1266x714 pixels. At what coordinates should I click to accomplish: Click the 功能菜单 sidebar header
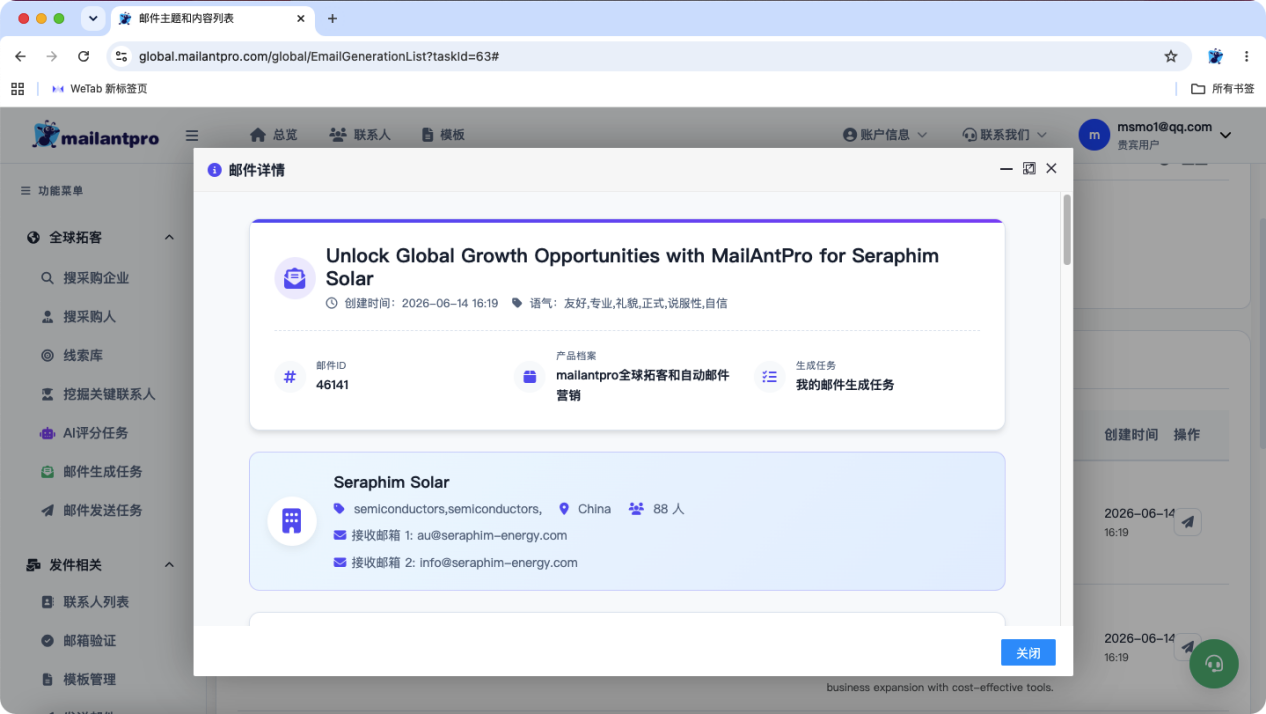point(52,191)
